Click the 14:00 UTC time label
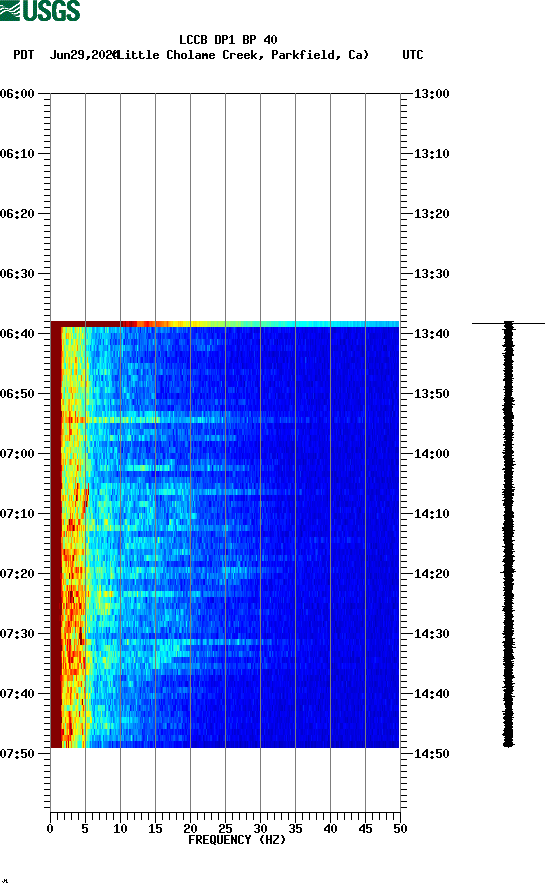 [431, 453]
